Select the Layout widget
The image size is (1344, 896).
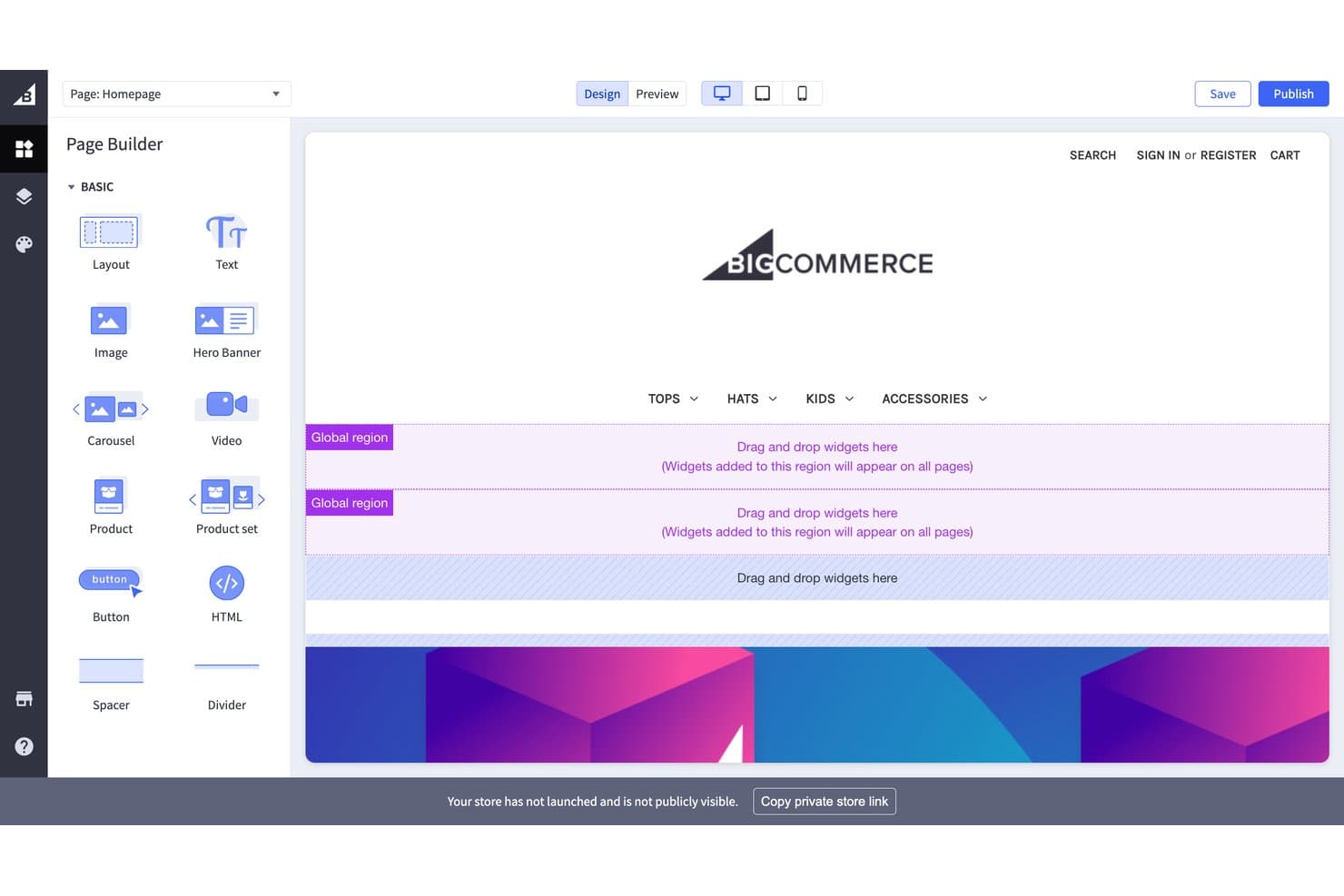(x=111, y=242)
